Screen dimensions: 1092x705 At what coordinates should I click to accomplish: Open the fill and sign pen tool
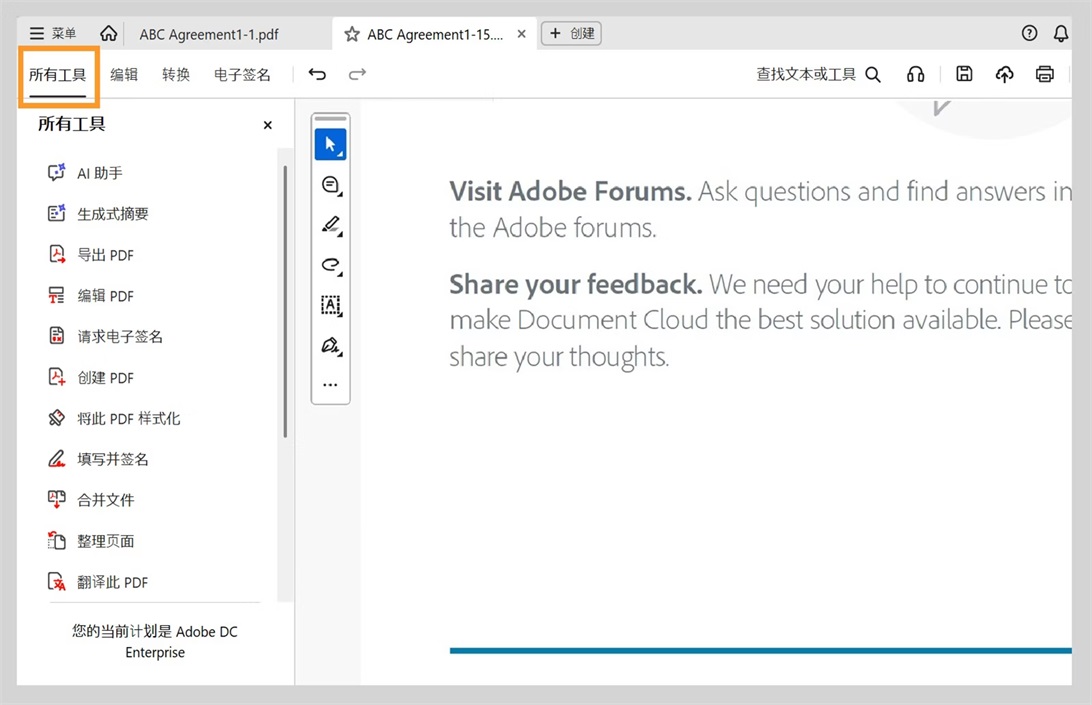tap(331, 346)
